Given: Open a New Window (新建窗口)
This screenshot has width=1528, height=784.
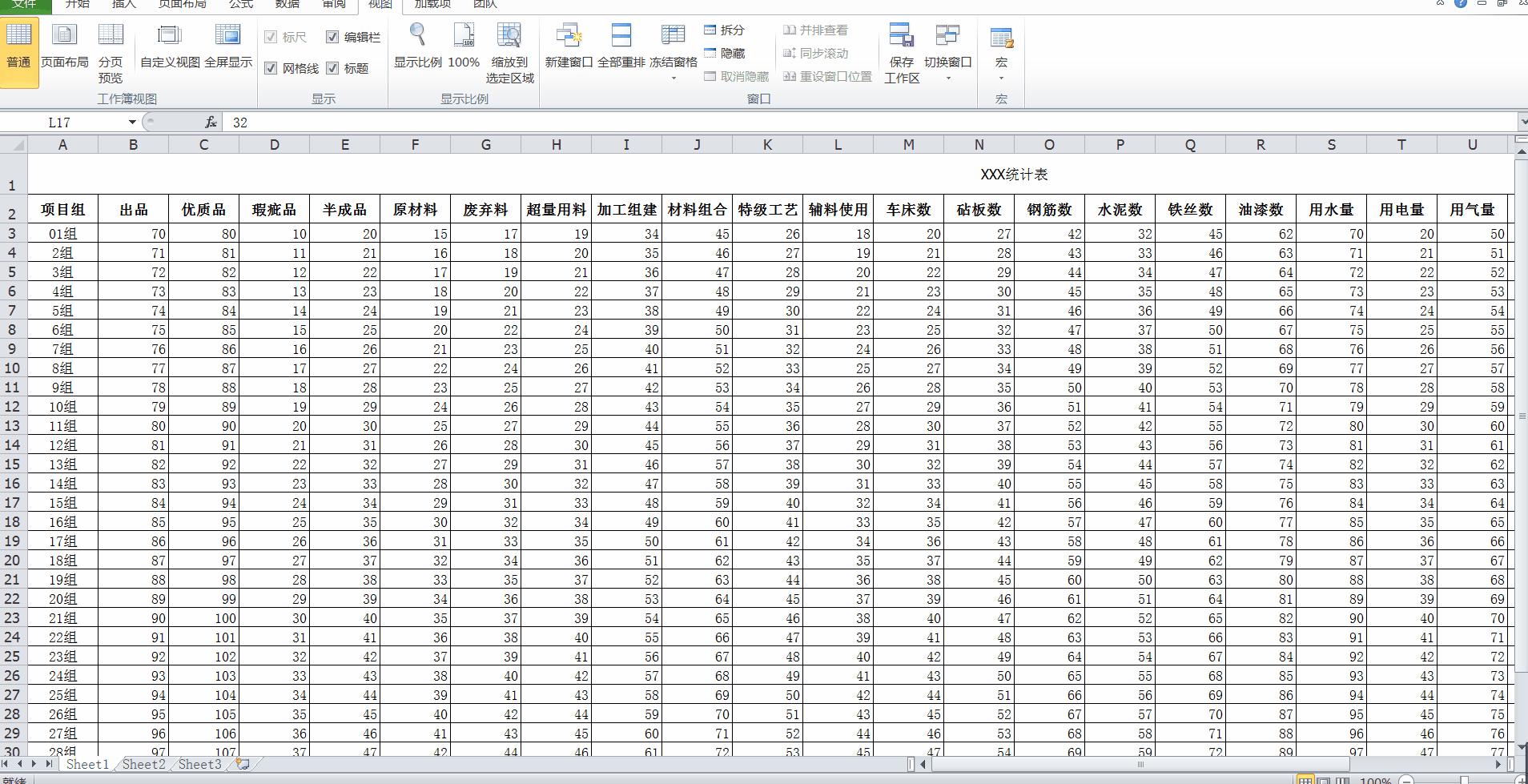Looking at the screenshot, I should [569, 46].
